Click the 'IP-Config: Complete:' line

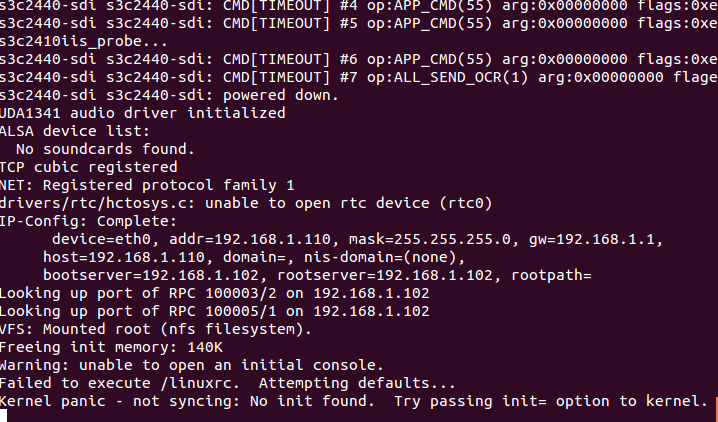(x=88, y=222)
